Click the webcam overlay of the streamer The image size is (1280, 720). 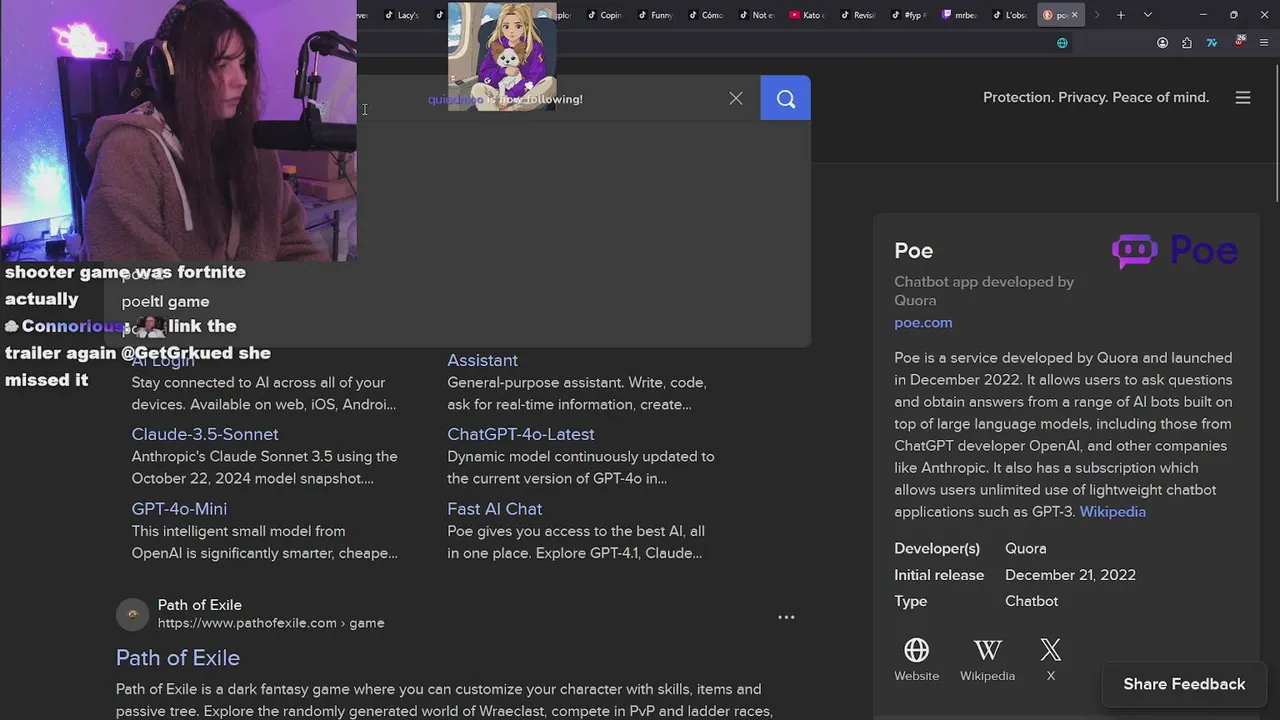tap(179, 130)
